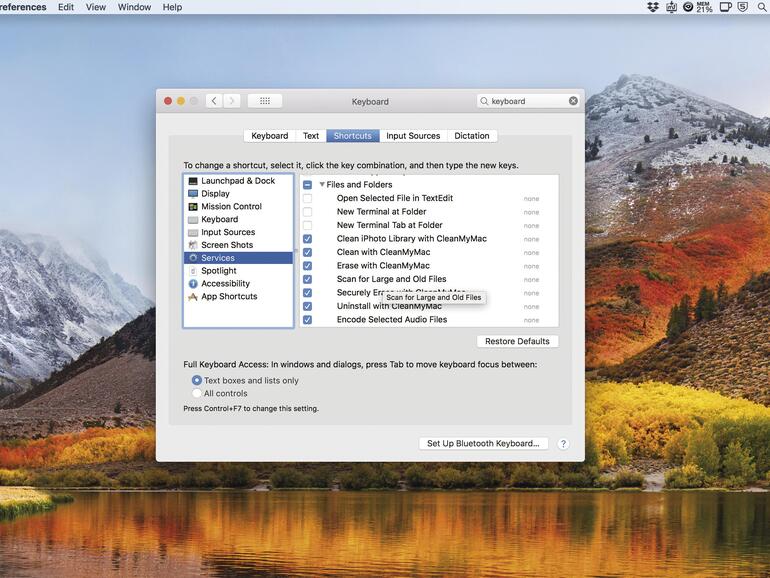Open the Help menu
Image resolution: width=770 pixels, height=578 pixels.
coord(172,7)
